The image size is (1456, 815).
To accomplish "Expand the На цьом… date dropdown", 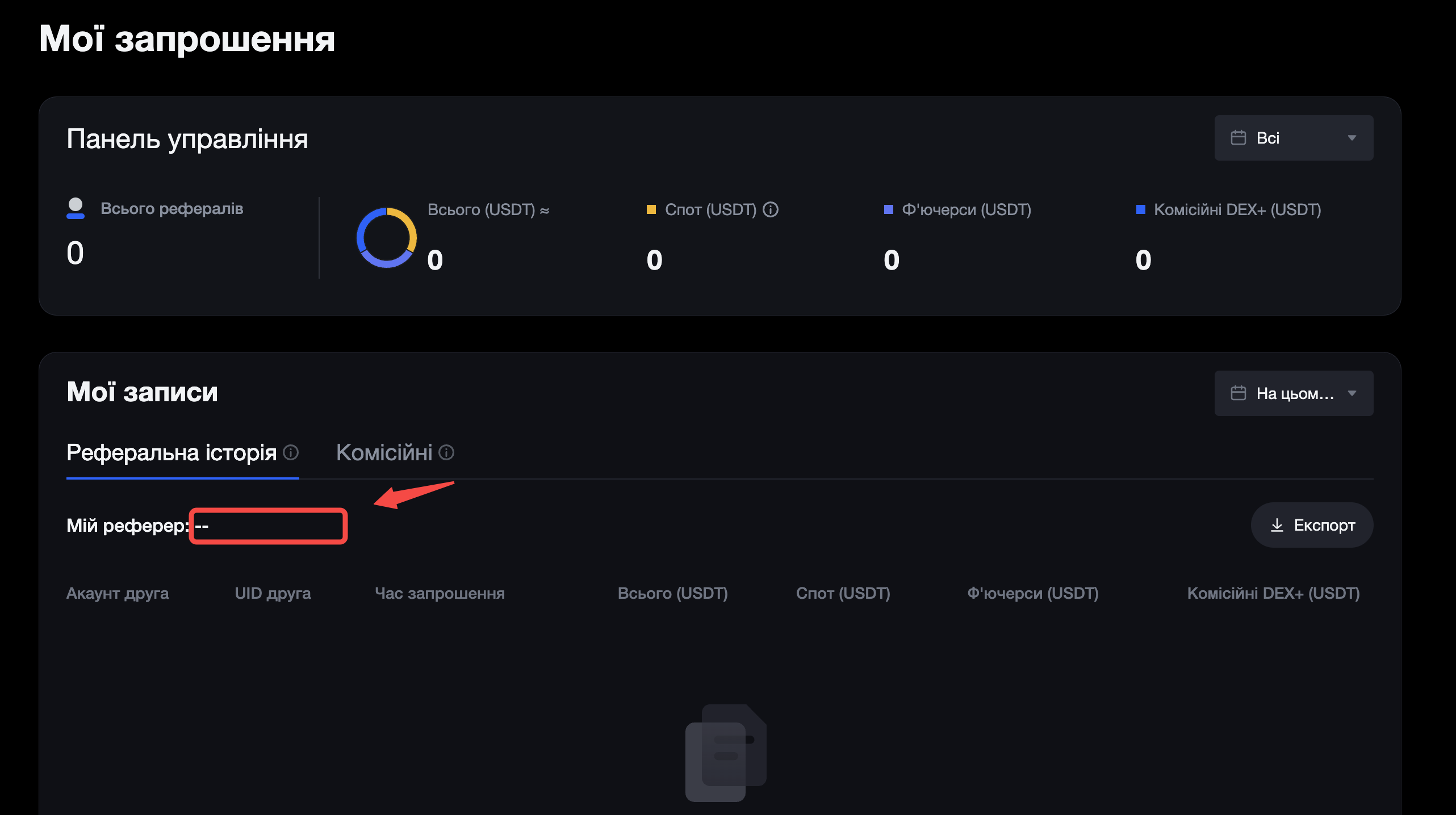I will pyautogui.click(x=1294, y=393).
